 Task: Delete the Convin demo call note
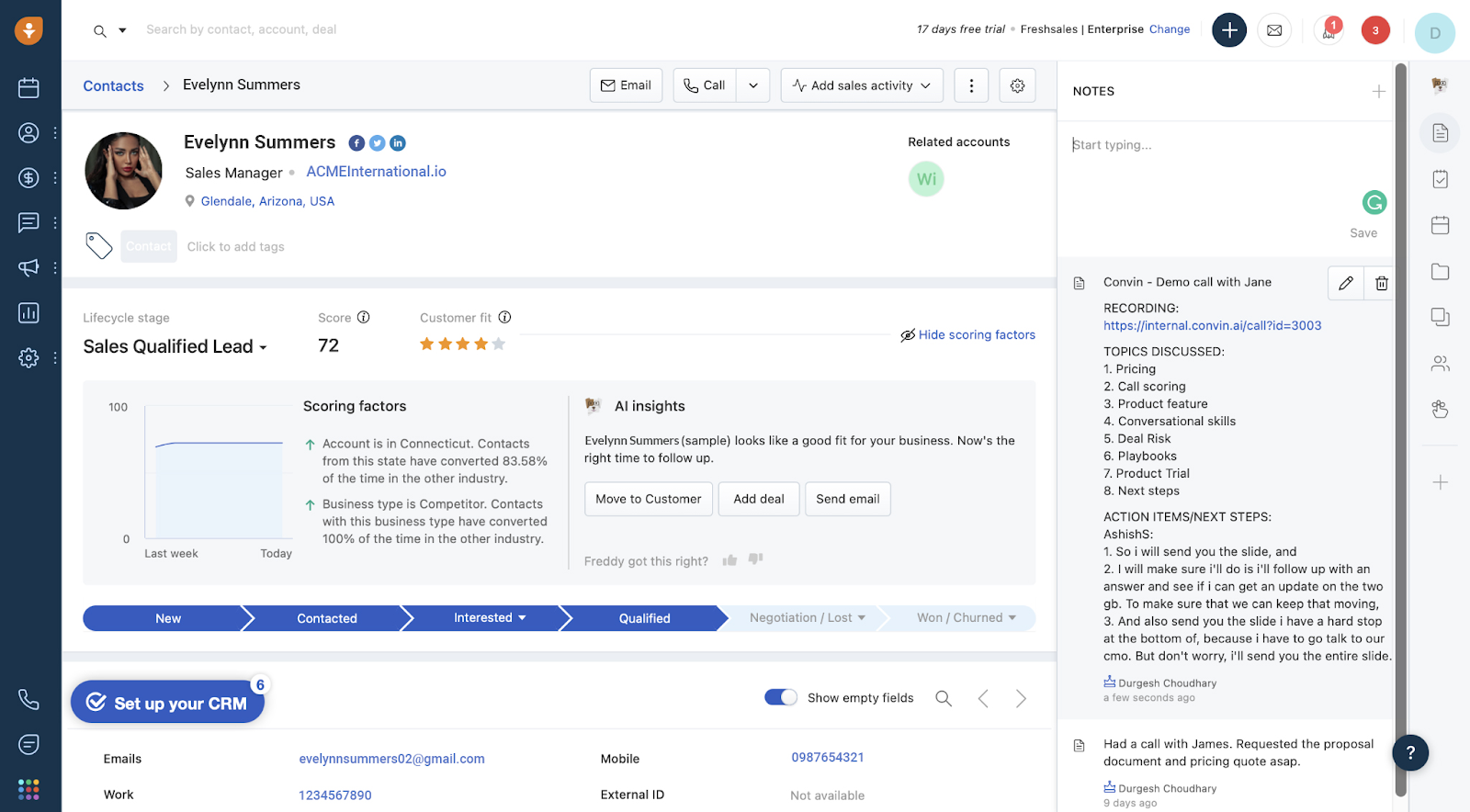1381,283
